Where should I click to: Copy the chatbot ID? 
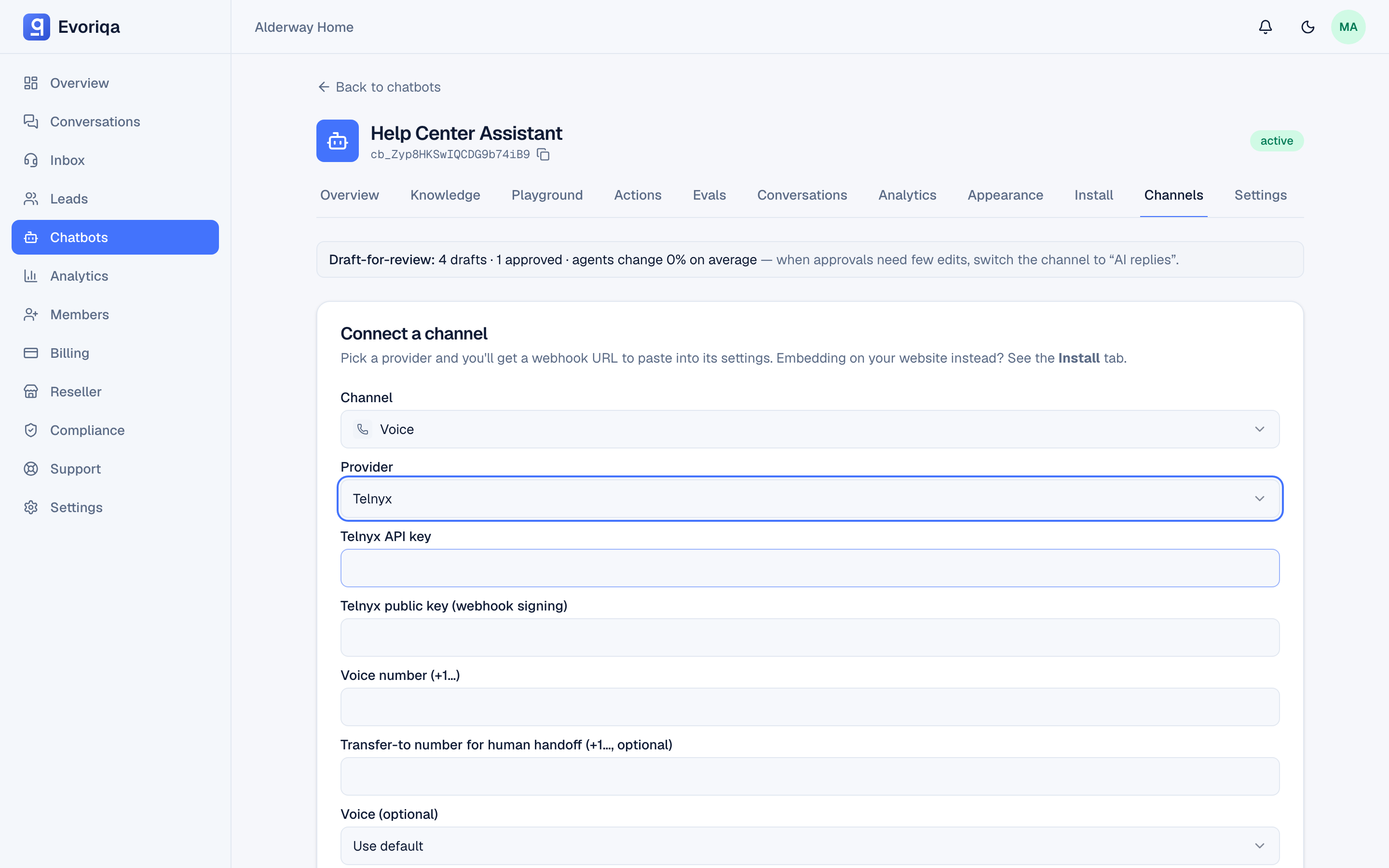tap(543, 154)
